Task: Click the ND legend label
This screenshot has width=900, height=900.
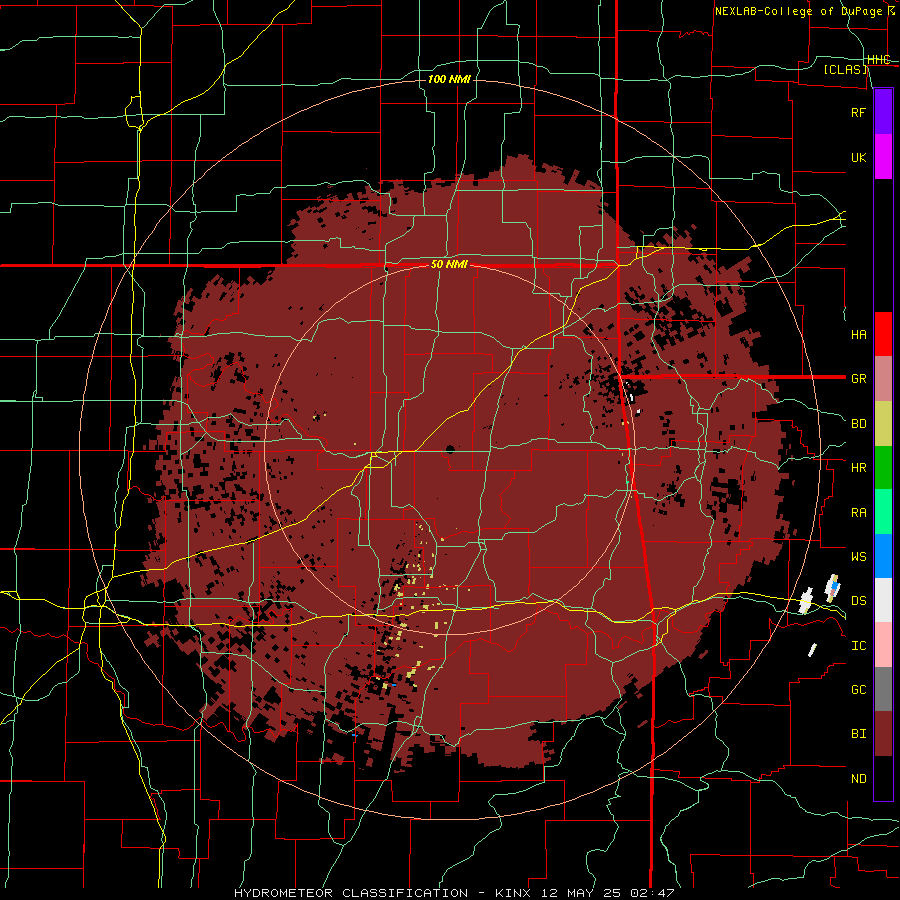Action: [858, 779]
